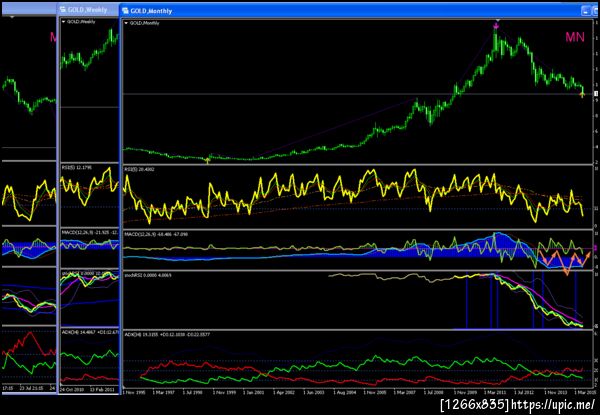Click the chart icon in GOLD,Monthly title bar
This screenshot has width=600, height=415.
point(125,11)
